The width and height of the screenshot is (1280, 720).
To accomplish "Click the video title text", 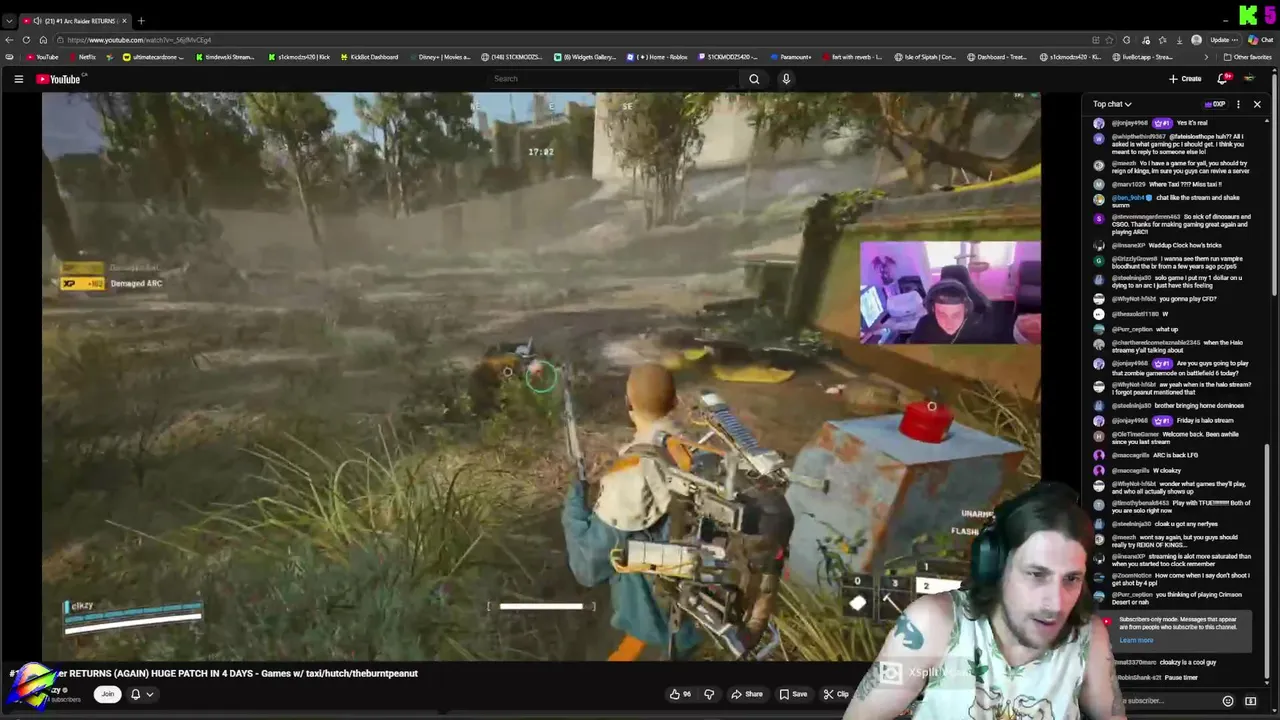I will [x=215, y=674].
